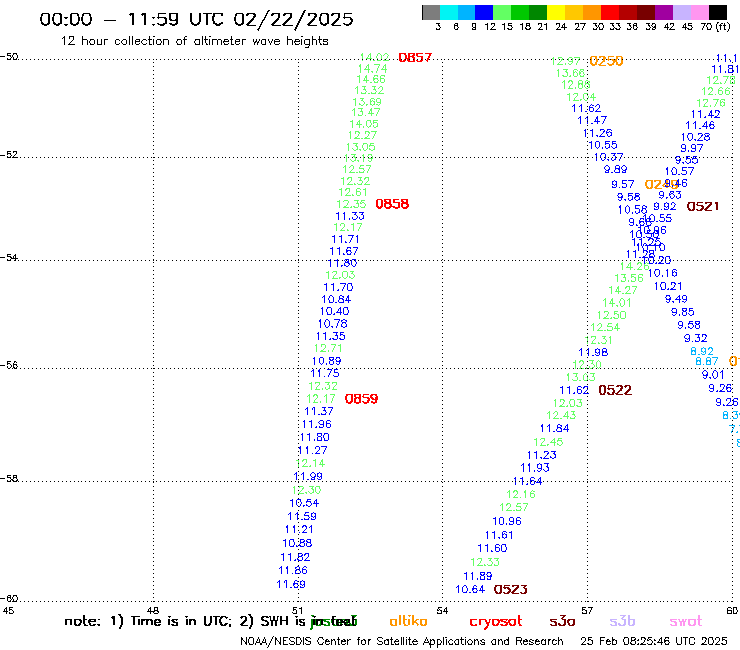The width and height of the screenshot is (740, 650).
Task: Click the -54 latitude axis label
Action: tap(9, 257)
